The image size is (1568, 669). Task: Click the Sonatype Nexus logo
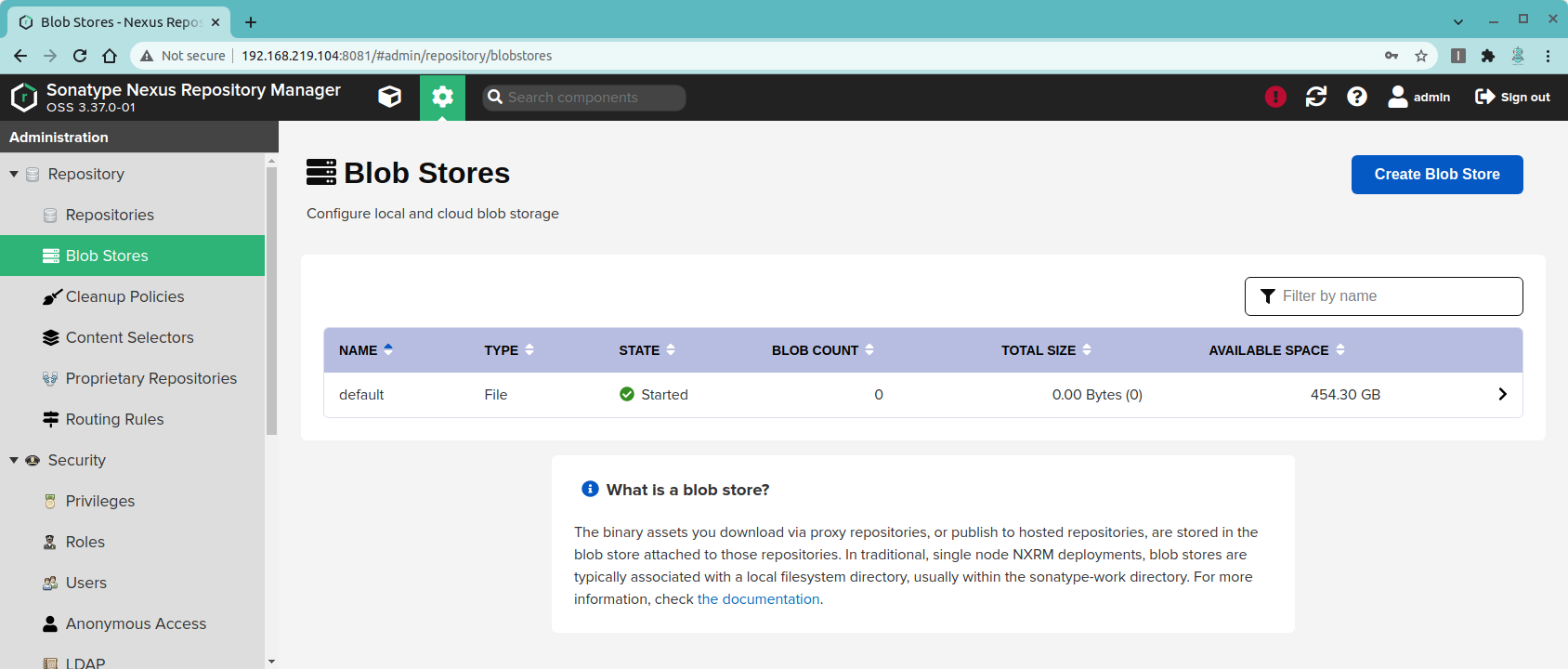[24, 97]
